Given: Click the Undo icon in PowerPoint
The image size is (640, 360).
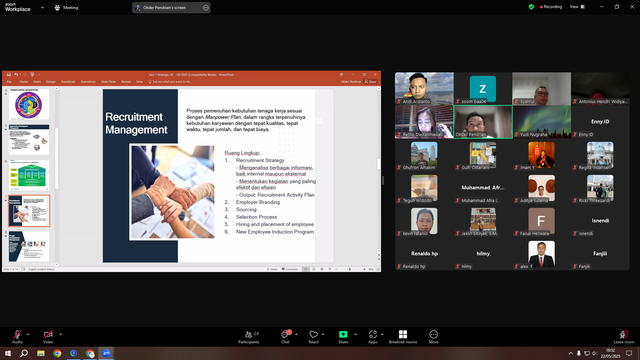Looking at the screenshot, I should pyautogui.click(x=16, y=75).
